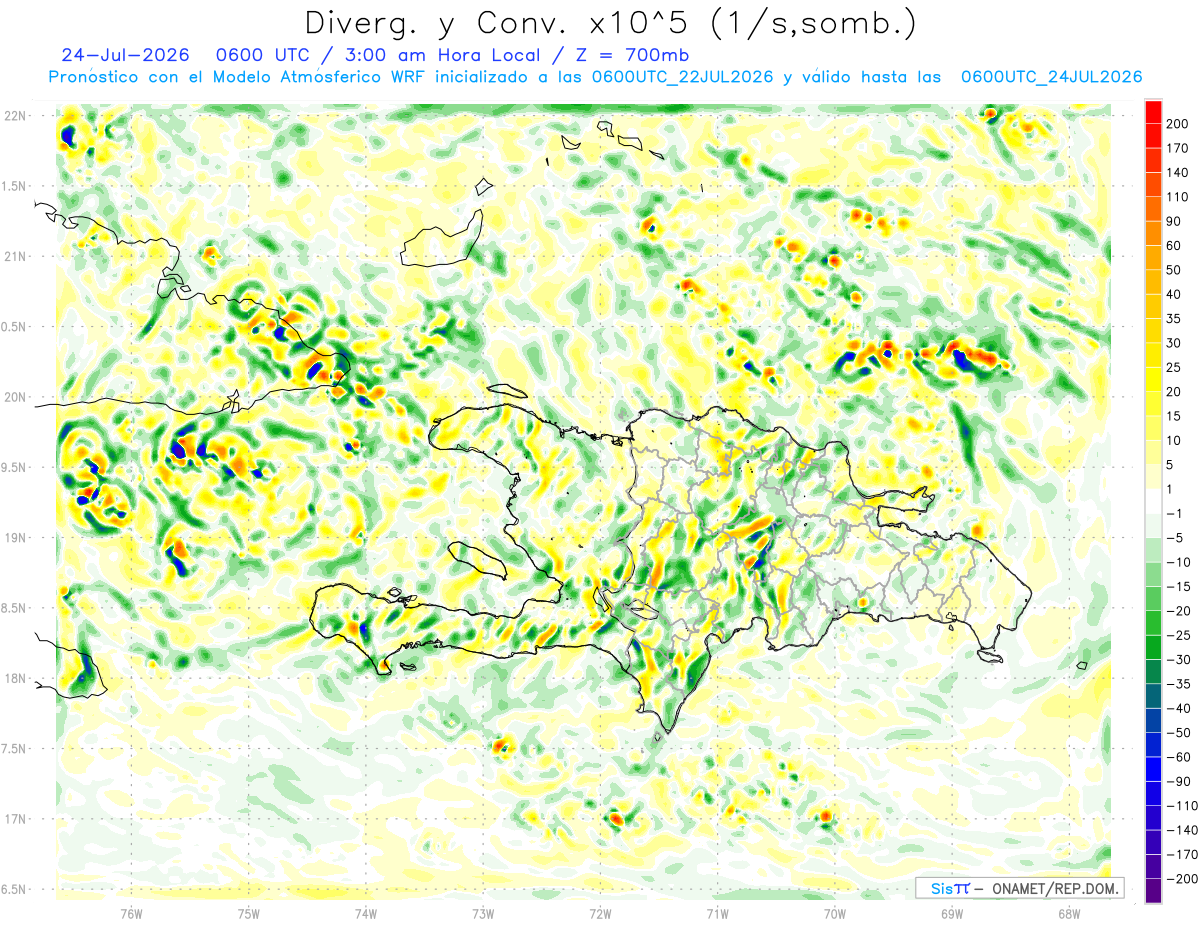The width and height of the screenshot is (1200, 927).
Task: Click the dark red swatch above 200
Action: [x=1153, y=112]
